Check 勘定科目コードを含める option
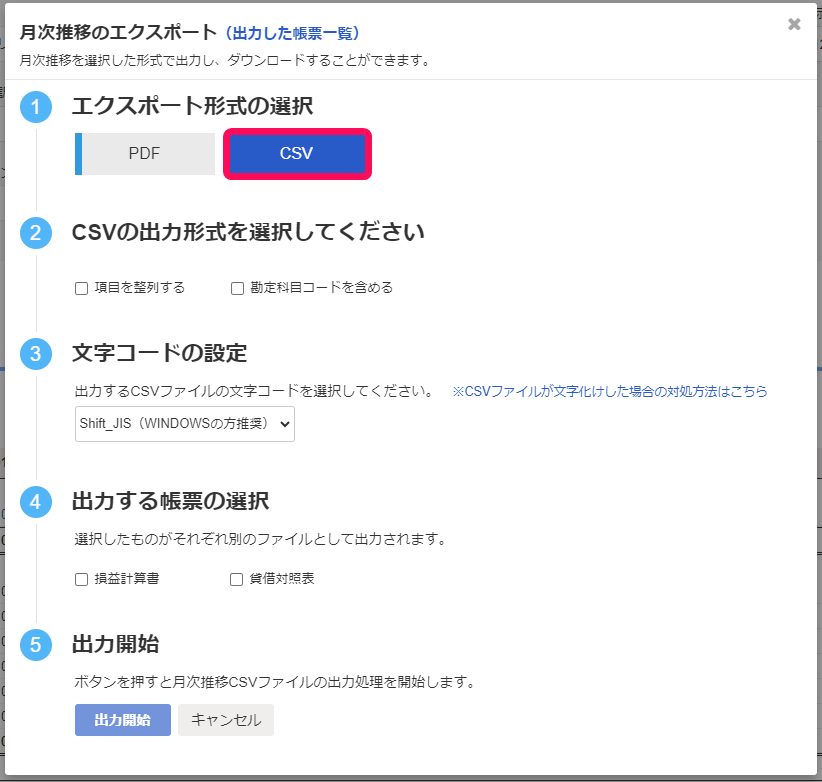 tap(237, 288)
